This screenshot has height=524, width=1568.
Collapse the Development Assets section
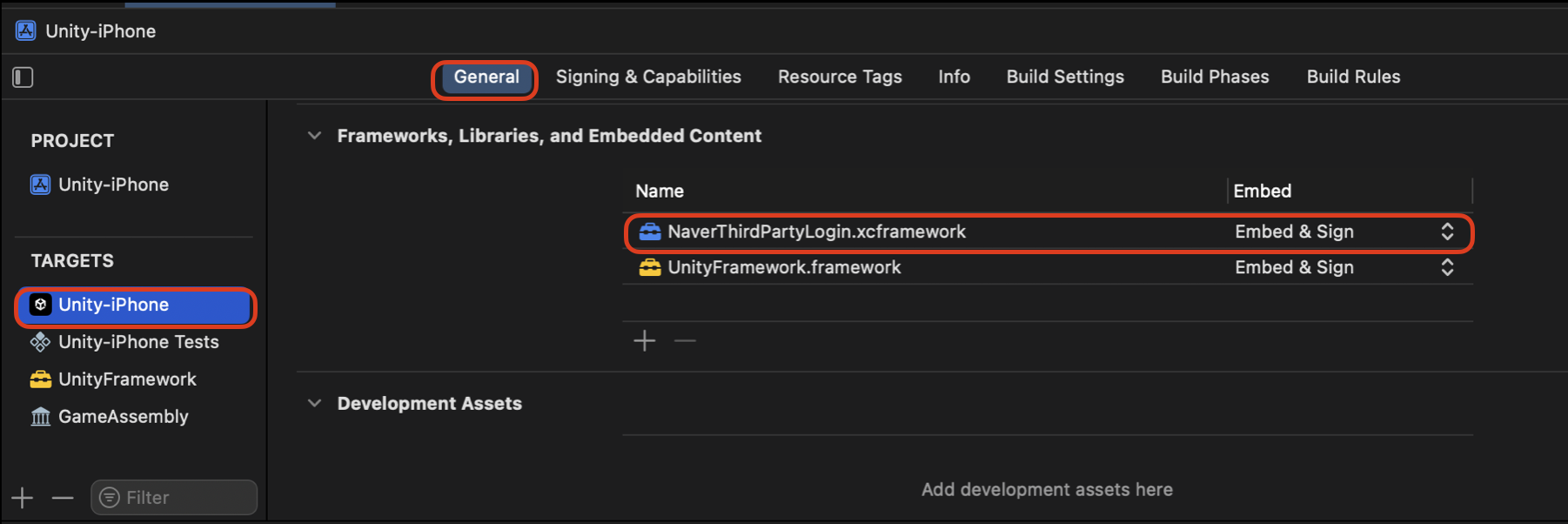[315, 403]
